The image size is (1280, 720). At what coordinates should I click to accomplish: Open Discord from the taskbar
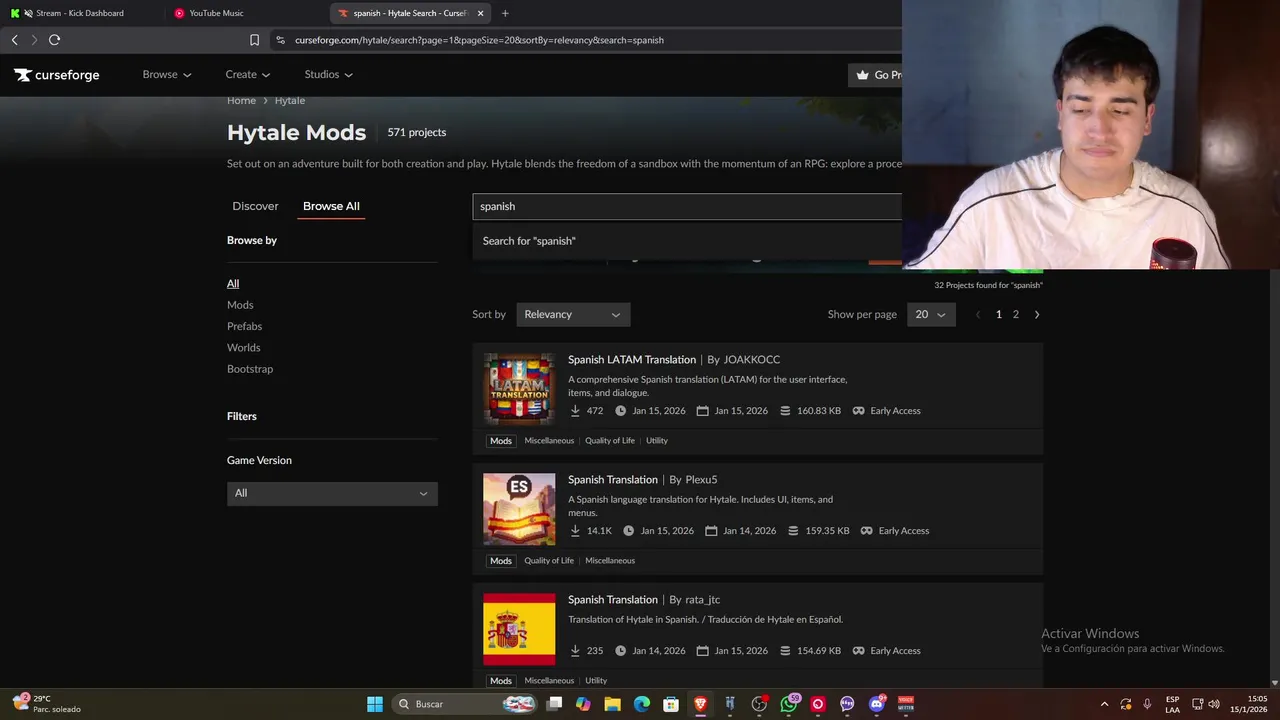877,704
